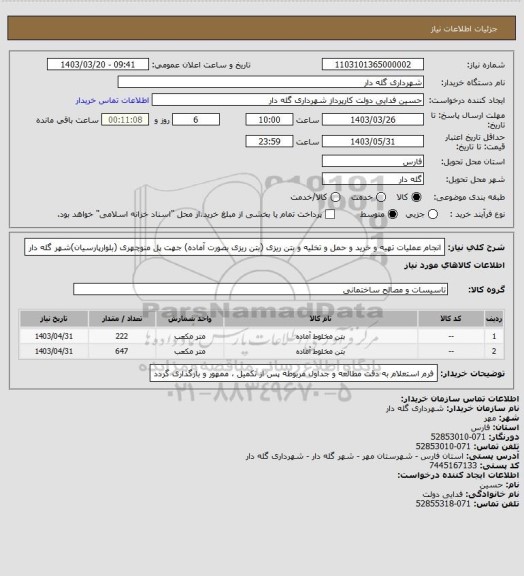Click the تعداد / مقدار column header
The width and height of the screenshot is (524, 576).
[122, 319]
